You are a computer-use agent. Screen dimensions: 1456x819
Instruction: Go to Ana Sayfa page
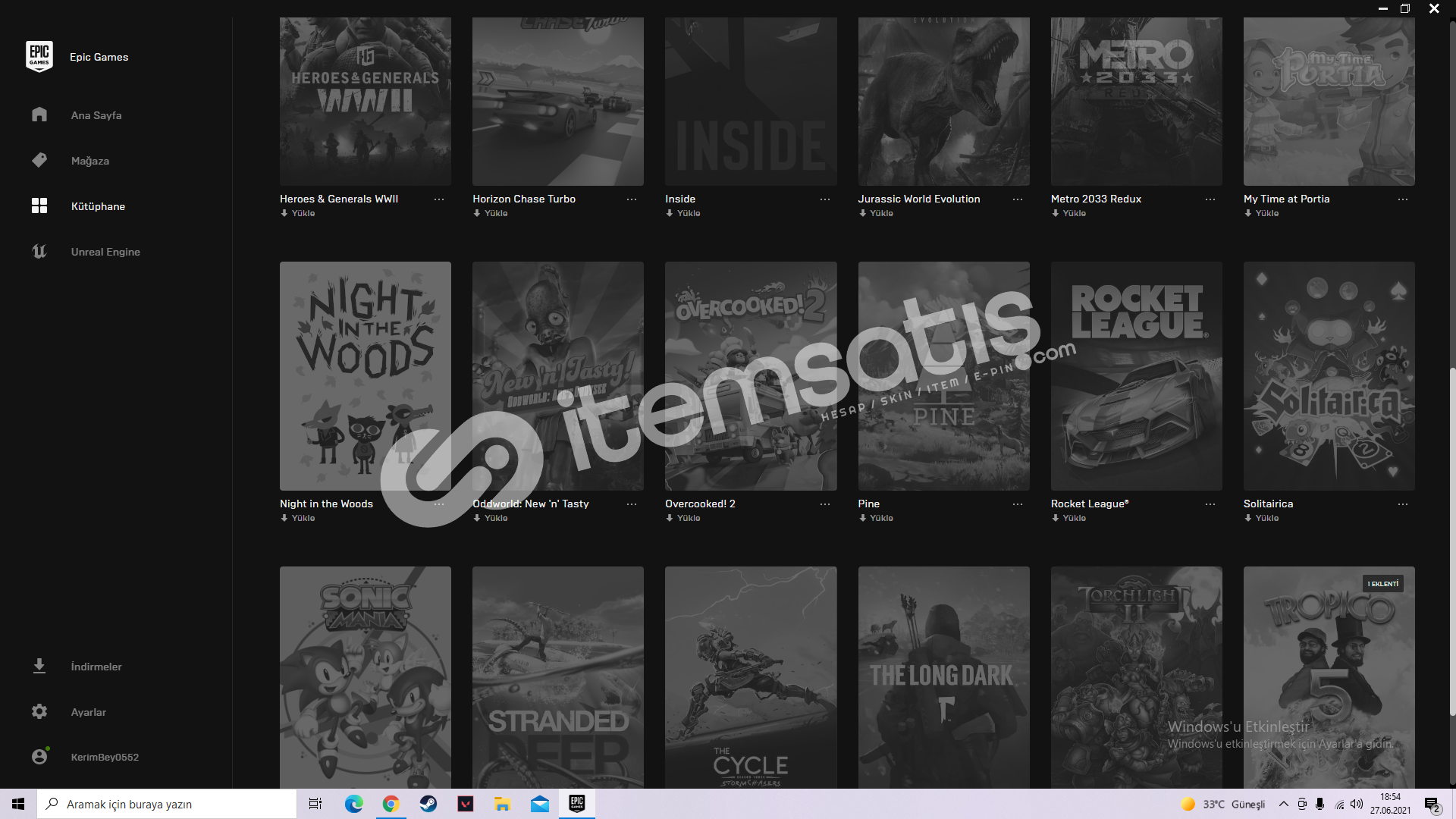point(96,115)
